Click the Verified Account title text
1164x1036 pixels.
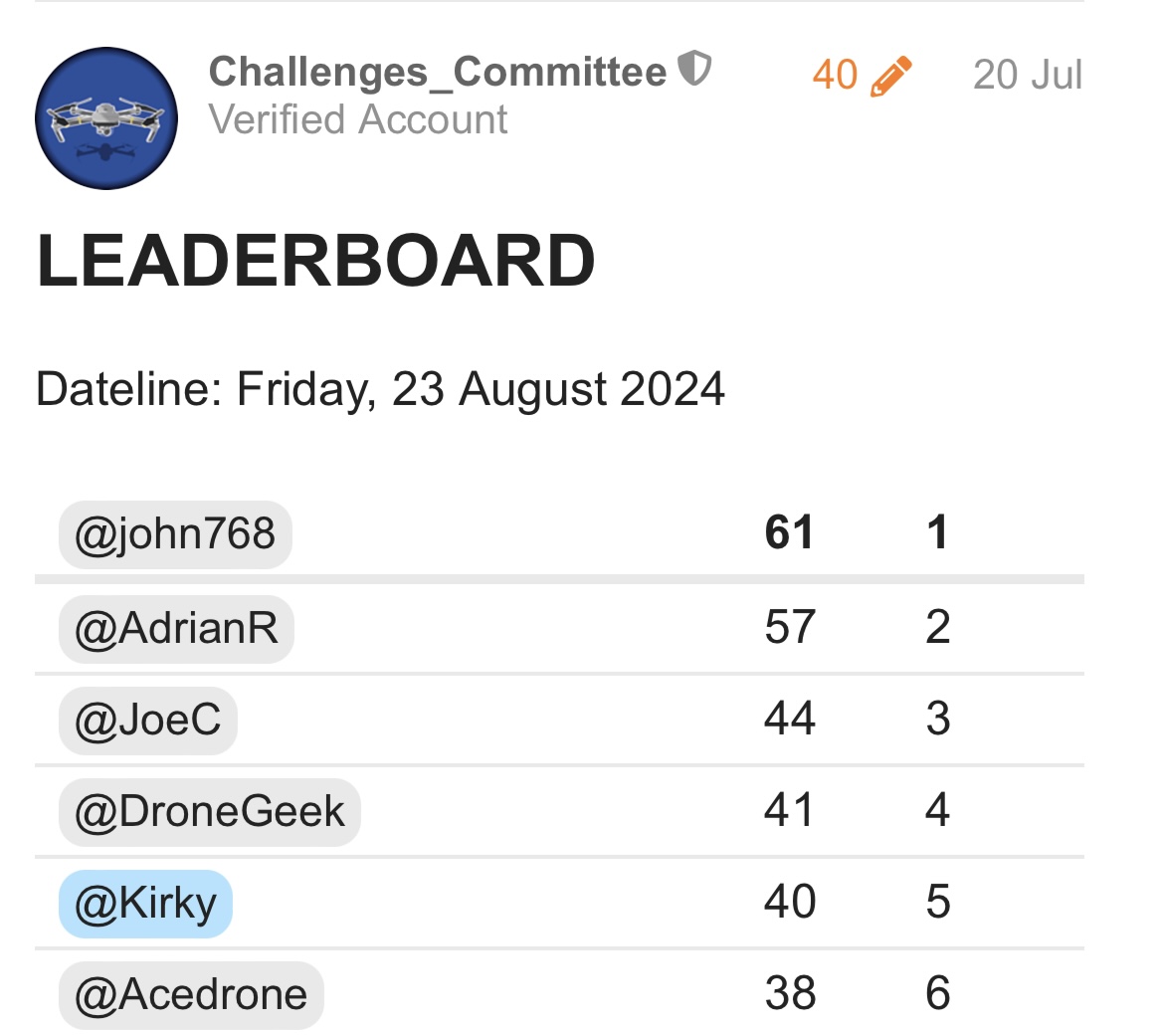(358, 119)
